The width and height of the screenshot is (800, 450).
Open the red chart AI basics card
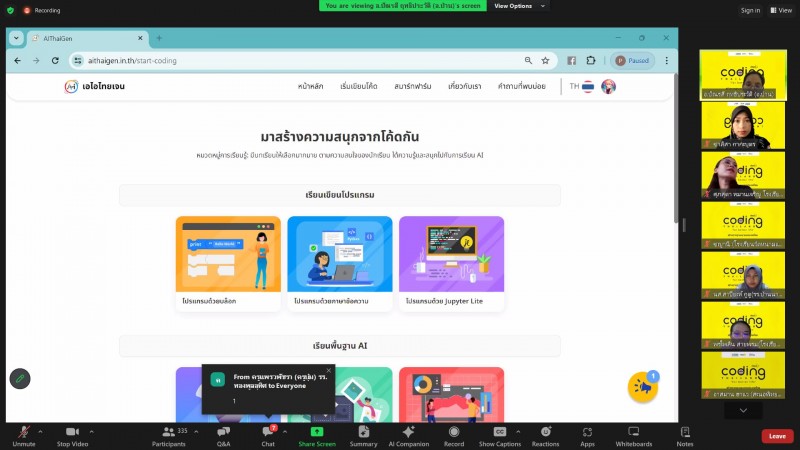(x=452, y=394)
